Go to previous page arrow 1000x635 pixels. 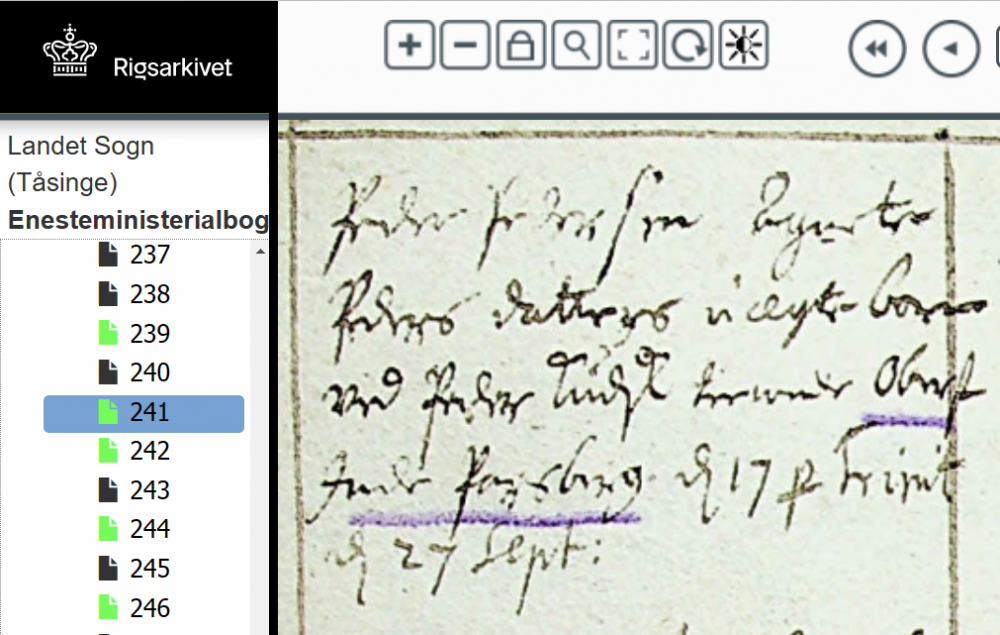point(952,48)
